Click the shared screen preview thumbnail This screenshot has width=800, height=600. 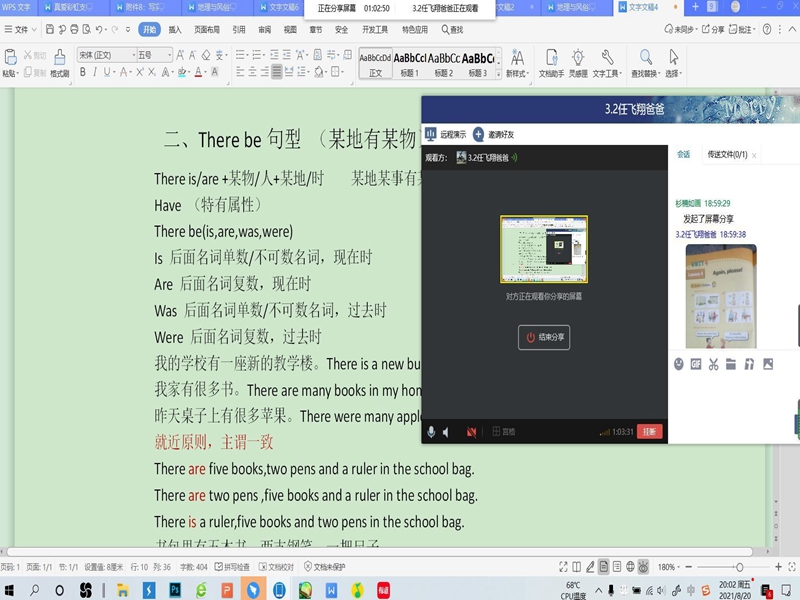(x=543, y=250)
